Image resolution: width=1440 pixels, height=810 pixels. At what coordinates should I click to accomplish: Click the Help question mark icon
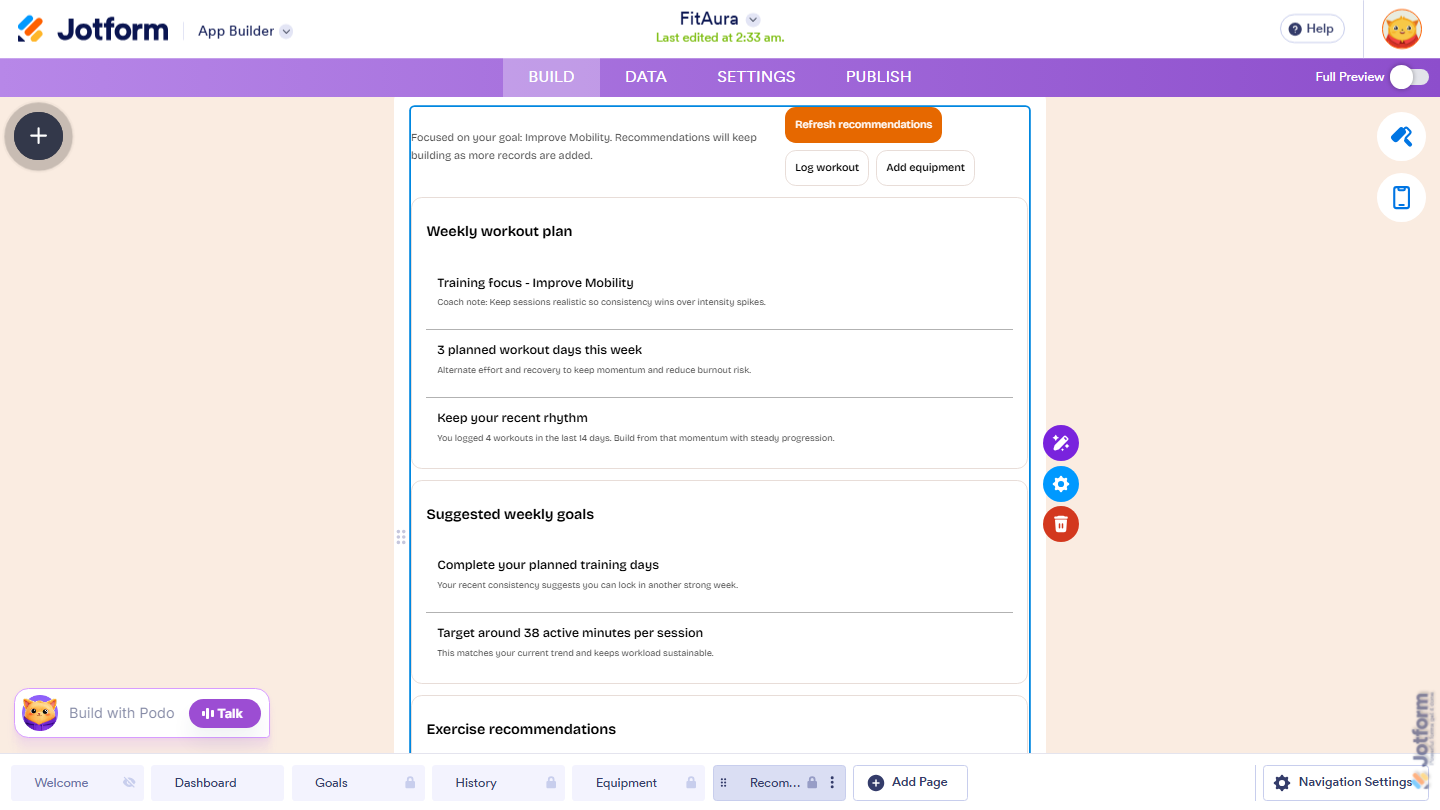pos(1295,29)
